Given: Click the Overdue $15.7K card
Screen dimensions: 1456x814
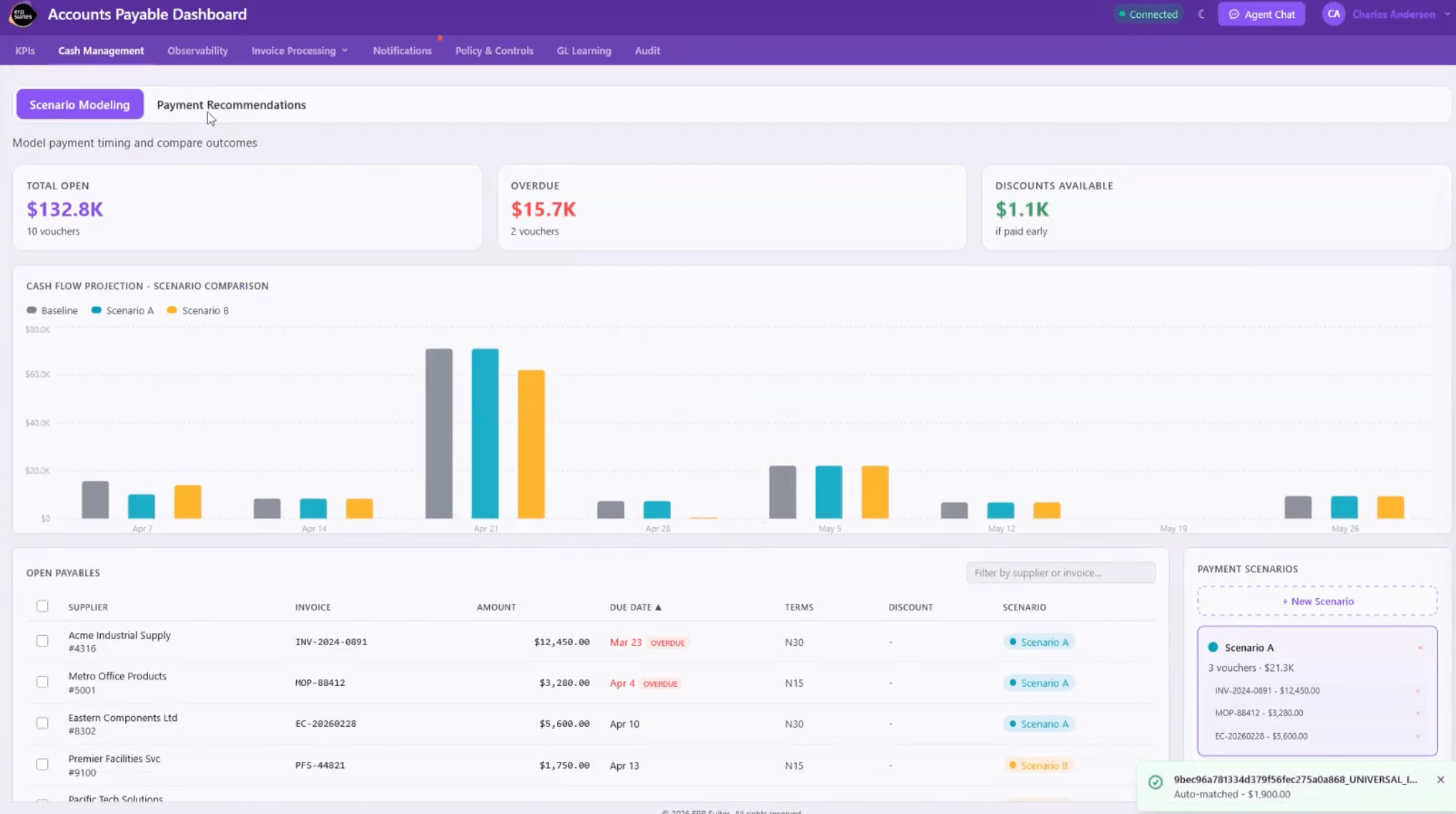Looking at the screenshot, I should [732, 207].
